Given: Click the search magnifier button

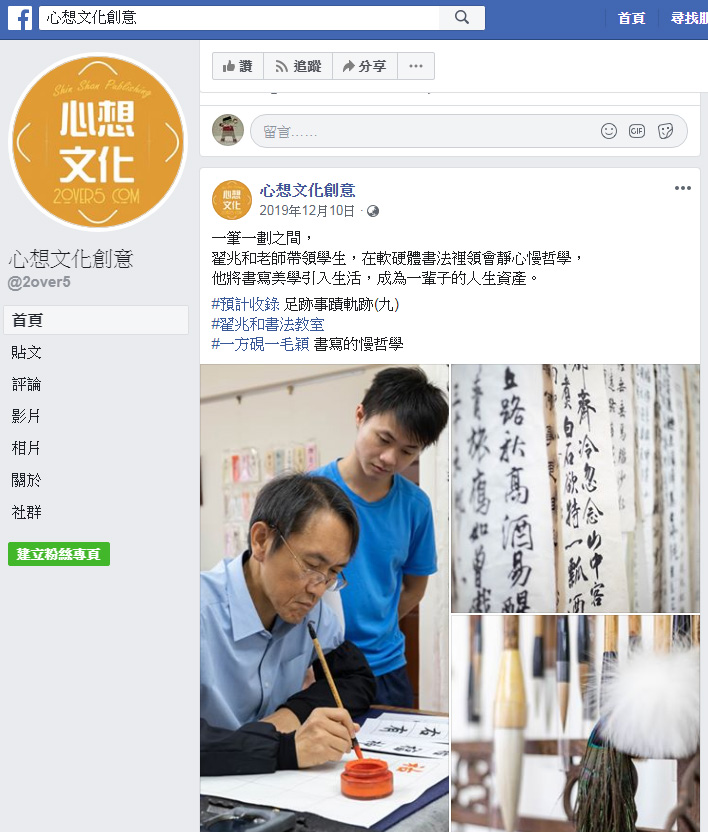Looking at the screenshot, I should pyautogui.click(x=462, y=18).
